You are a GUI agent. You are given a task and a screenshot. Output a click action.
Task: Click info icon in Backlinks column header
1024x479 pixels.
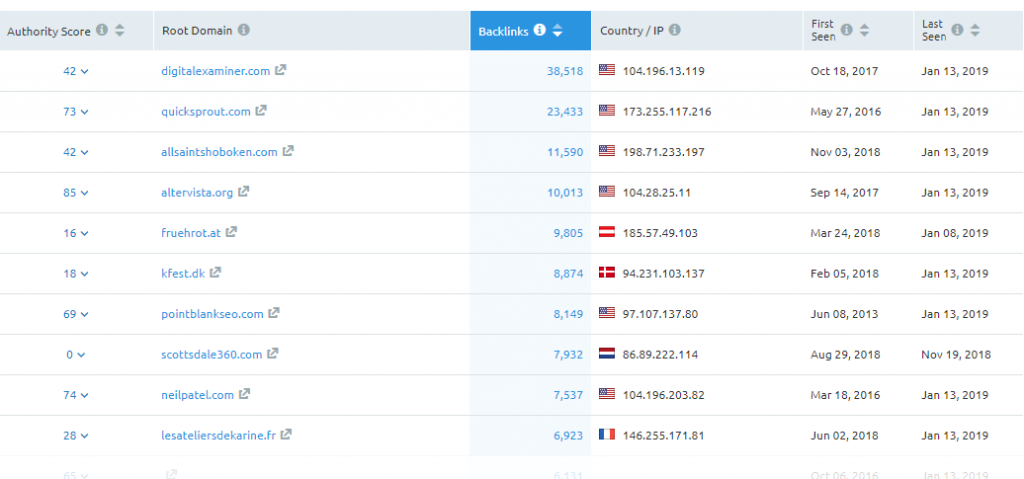click(539, 30)
